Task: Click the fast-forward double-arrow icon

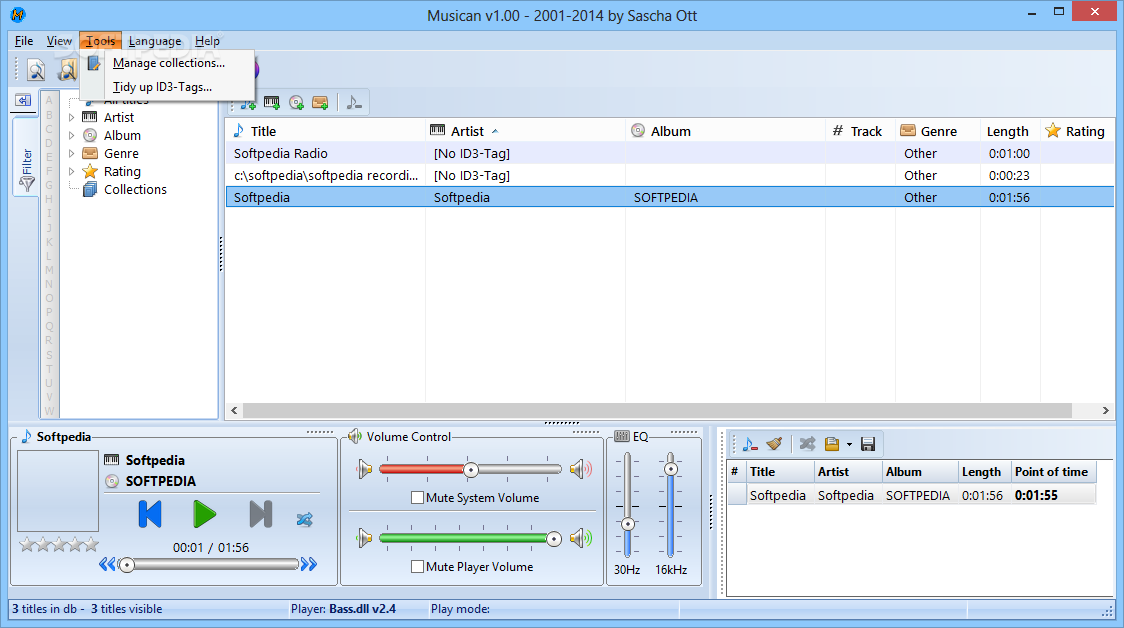Action: click(x=309, y=564)
